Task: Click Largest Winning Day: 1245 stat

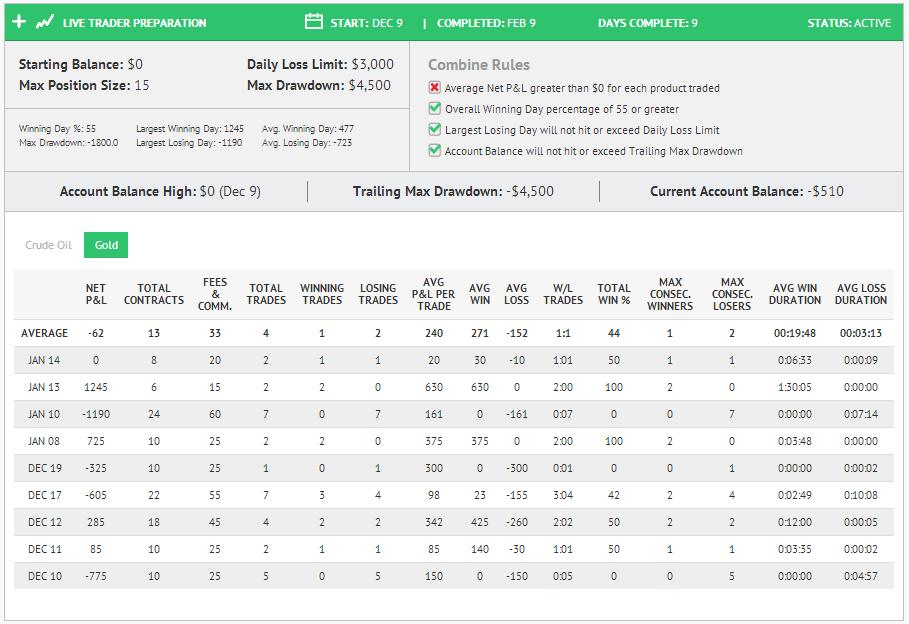Action: point(190,129)
